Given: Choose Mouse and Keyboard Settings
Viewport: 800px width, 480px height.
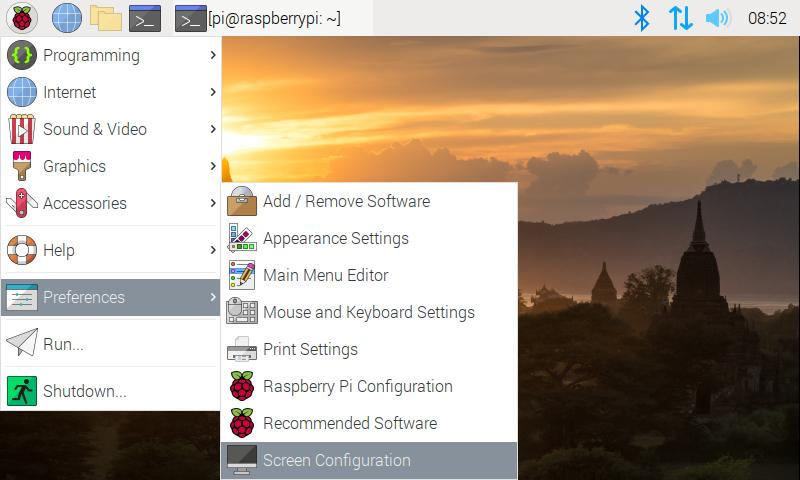Looking at the screenshot, I should tap(368, 312).
